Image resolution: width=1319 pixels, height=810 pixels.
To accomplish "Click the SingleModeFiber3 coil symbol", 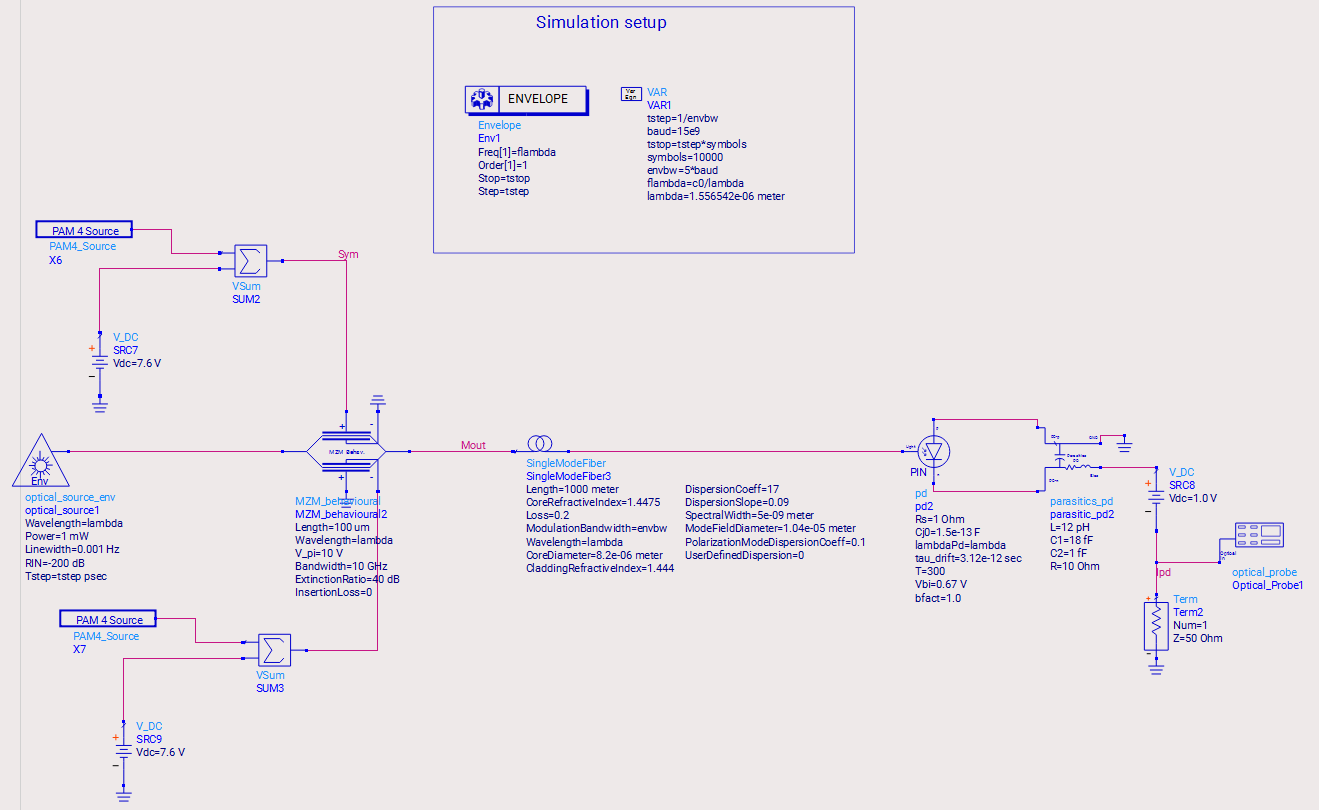I will 539,444.
